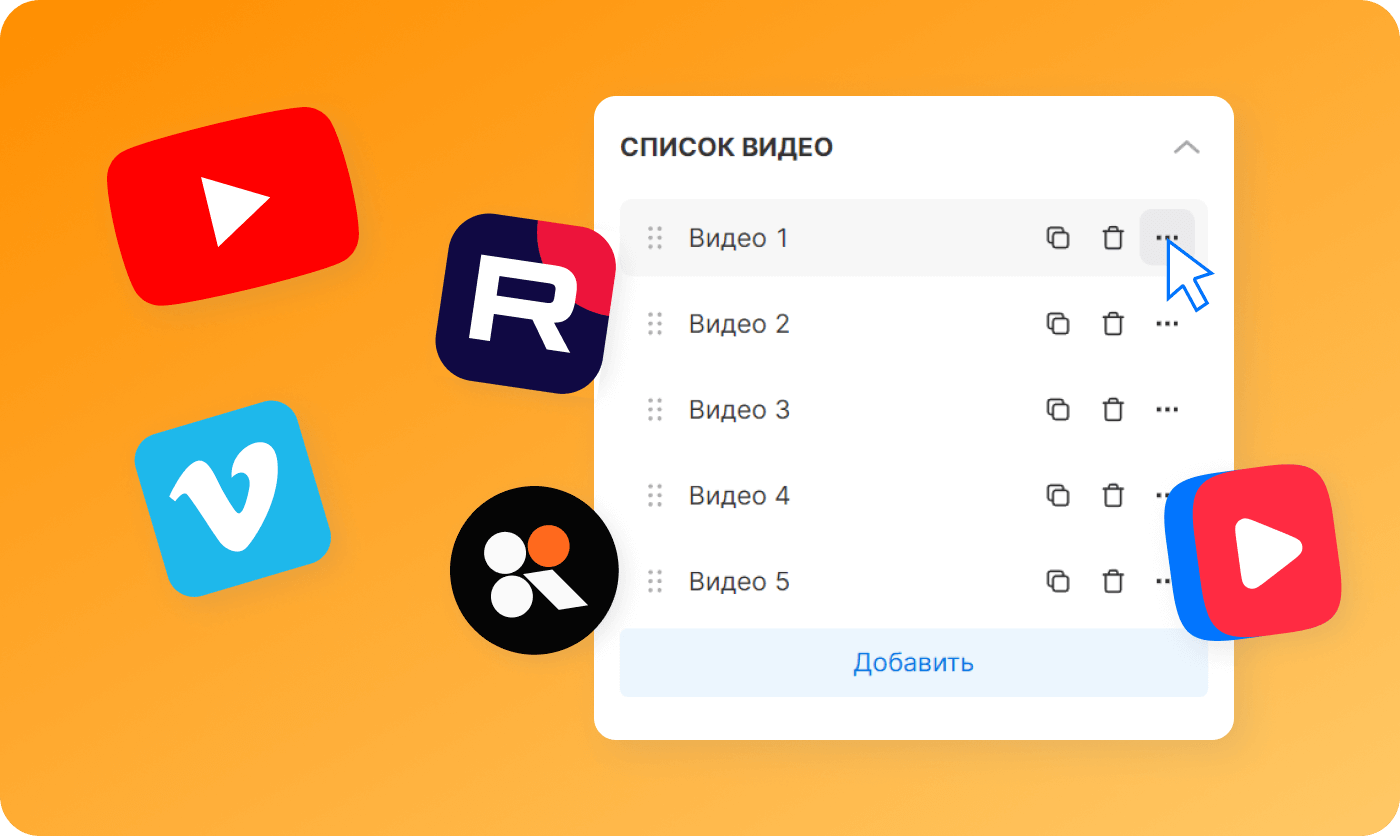Click the drag handle of Видео 2
Viewport: 1400px width, 836px height.
655,324
